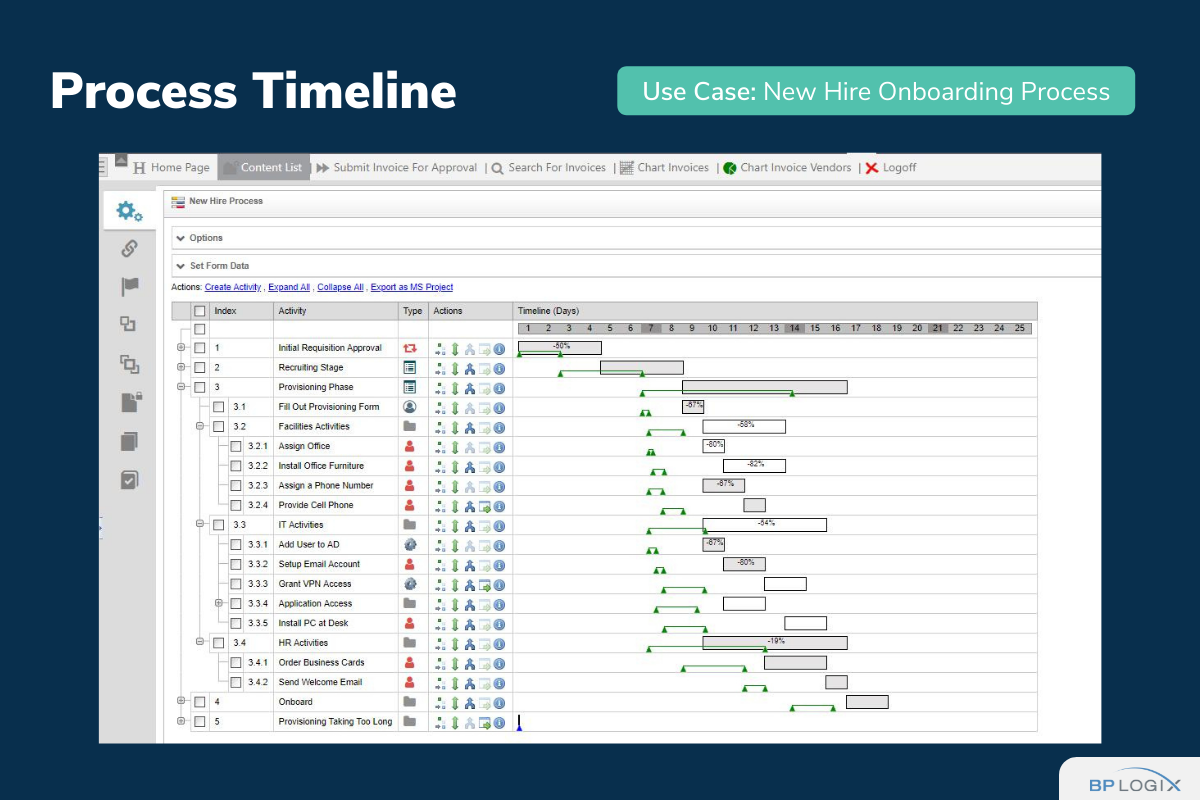Click info icon for Send Welcome Email

[499, 683]
